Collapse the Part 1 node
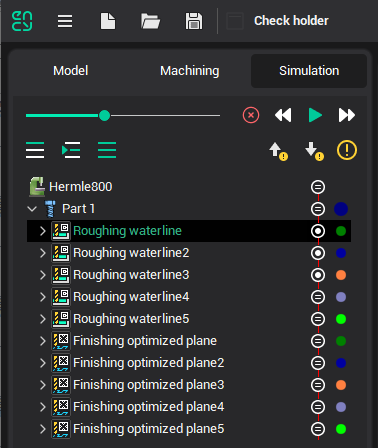The image size is (378, 448). (x=32, y=209)
